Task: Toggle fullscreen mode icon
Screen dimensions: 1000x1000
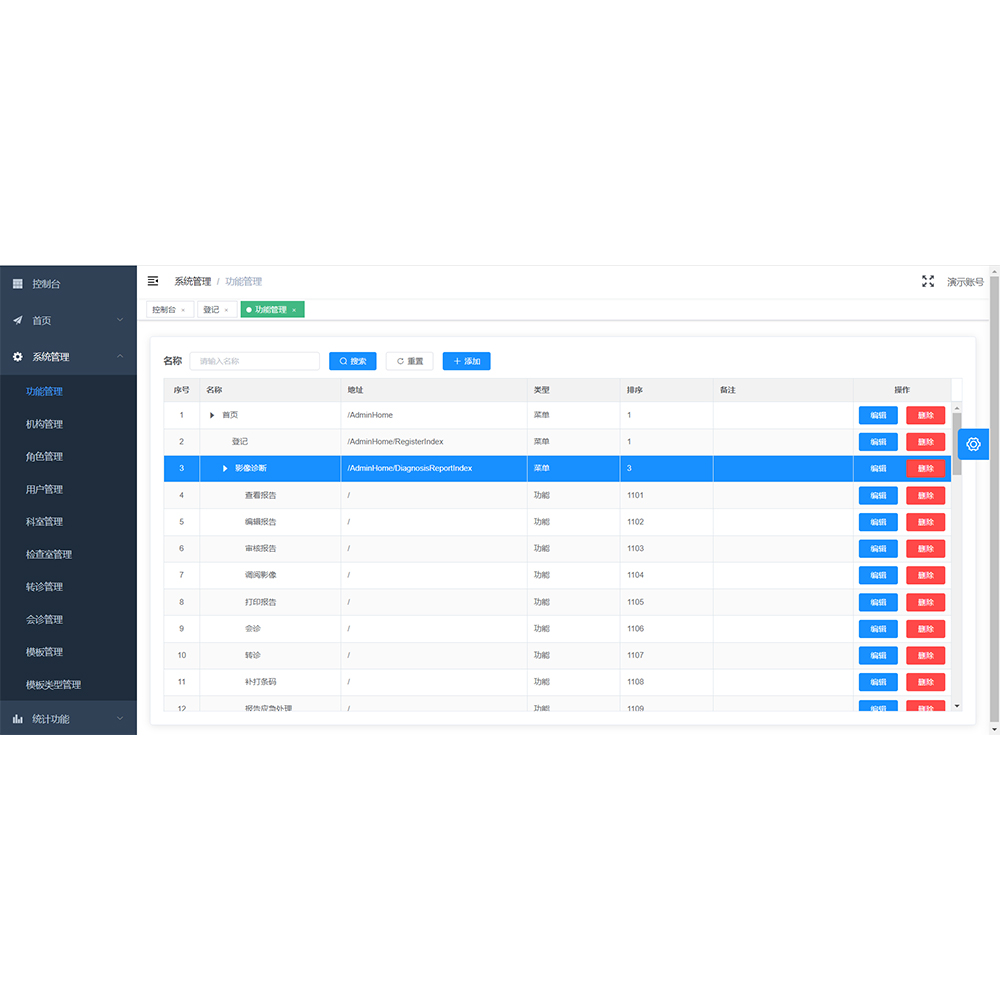Action: [x=928, y=282]
